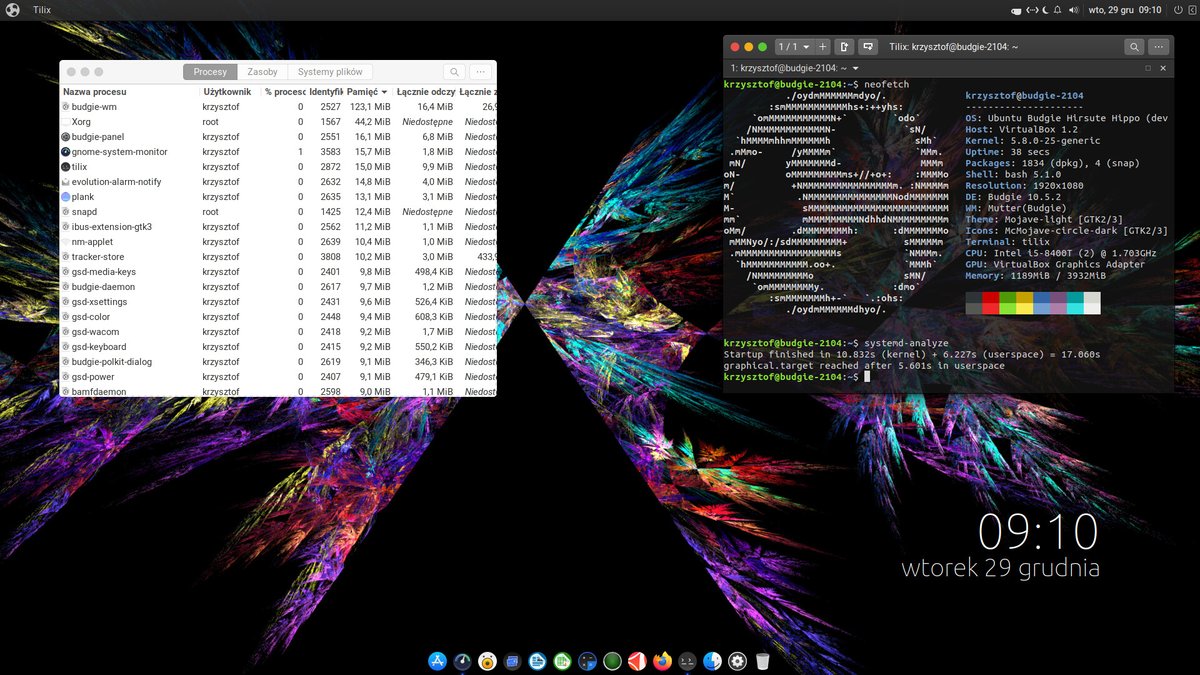The height and width of the screenshot is (675, 1200).
Task: Open the Tilix more options menu button
Action: pyautogui.click(x=1160, y=47)
